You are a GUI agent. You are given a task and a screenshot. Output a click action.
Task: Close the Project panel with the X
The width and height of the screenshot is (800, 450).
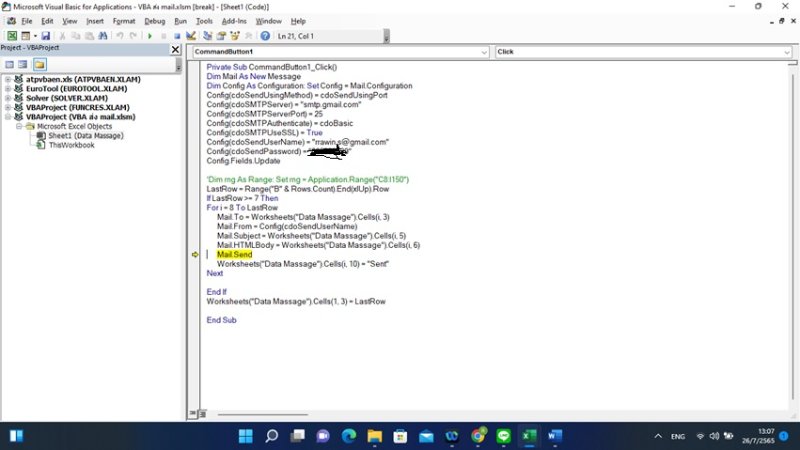pos(176,50)
